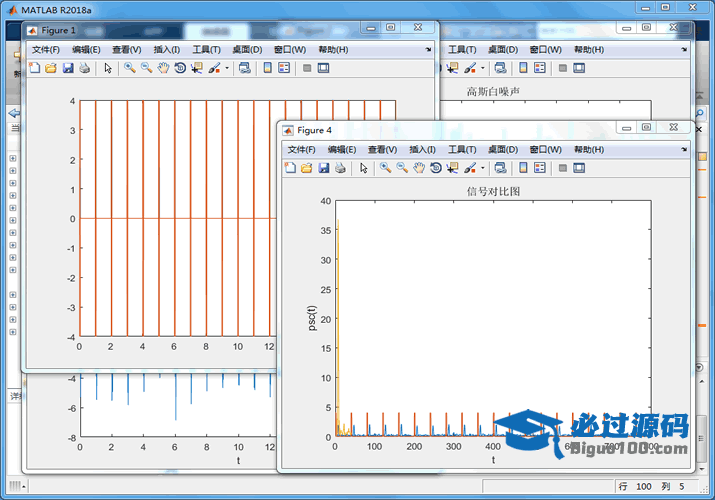This screenshot has width=715, height=500.
Task: Insert Colorbar icon in Figure 4 toolbar
Action: (523, 168)
